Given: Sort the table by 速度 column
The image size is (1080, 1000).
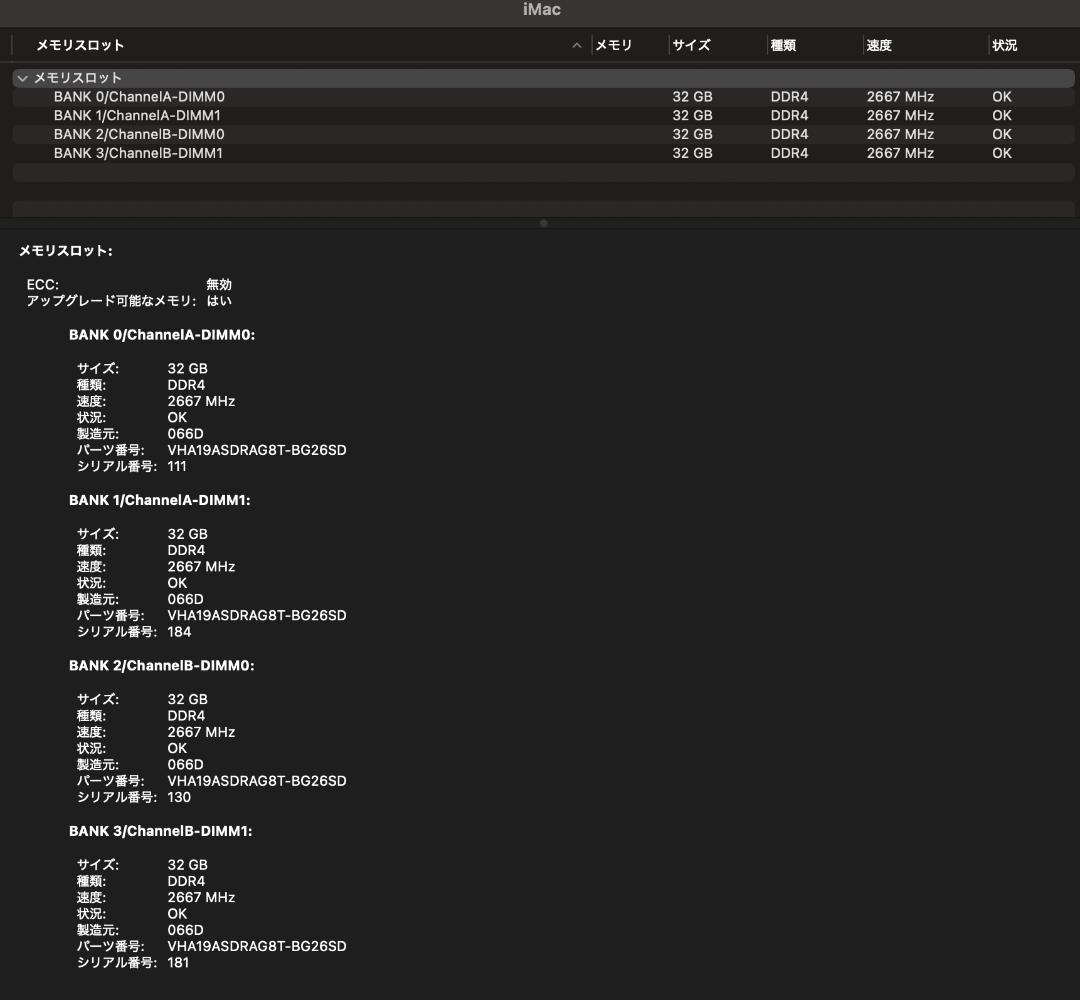Looking at the screenshot, I should (x=879, y=45).
